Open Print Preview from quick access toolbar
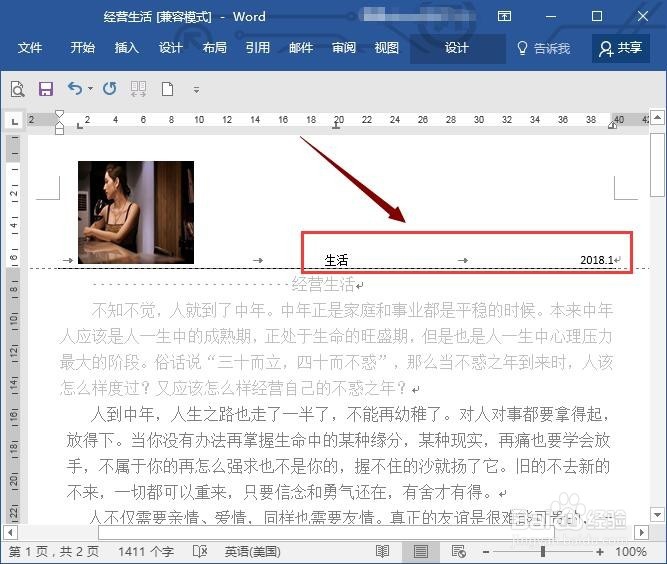The height and width of the screenshot is (564, 667). point(17,89)
